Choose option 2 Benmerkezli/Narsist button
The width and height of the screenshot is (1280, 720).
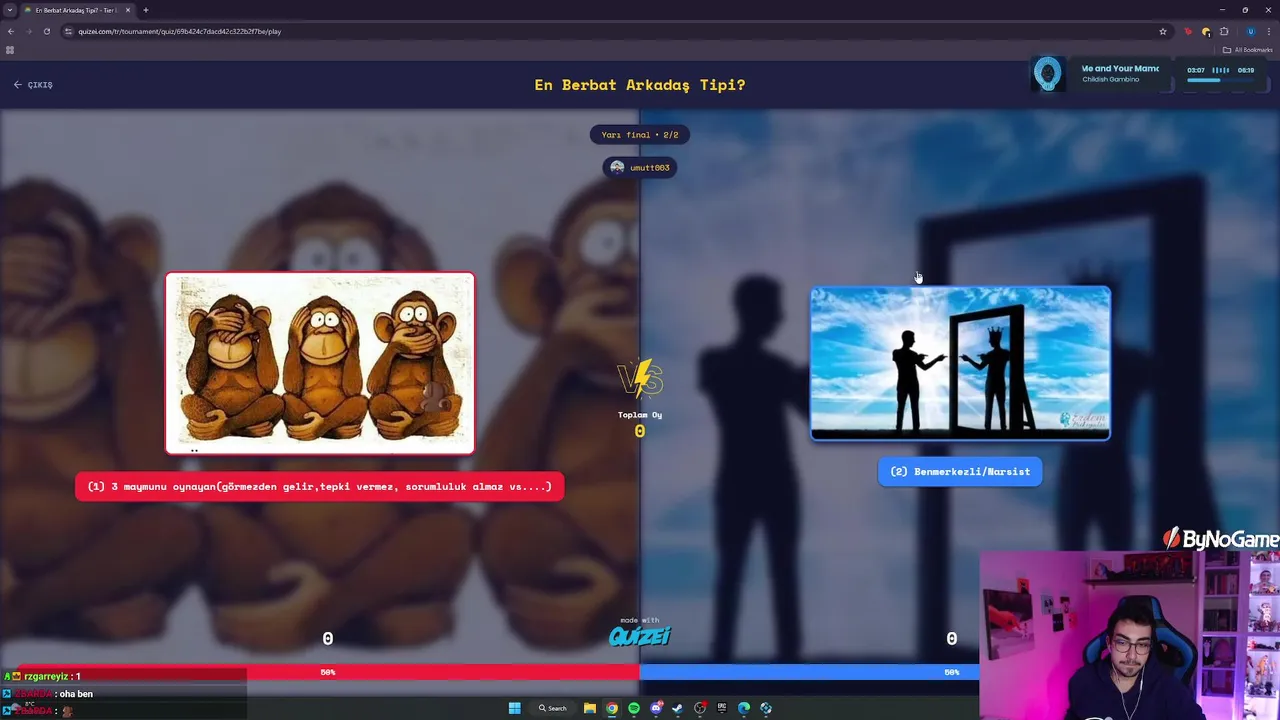pyautogui.click(x=960, y=471)
